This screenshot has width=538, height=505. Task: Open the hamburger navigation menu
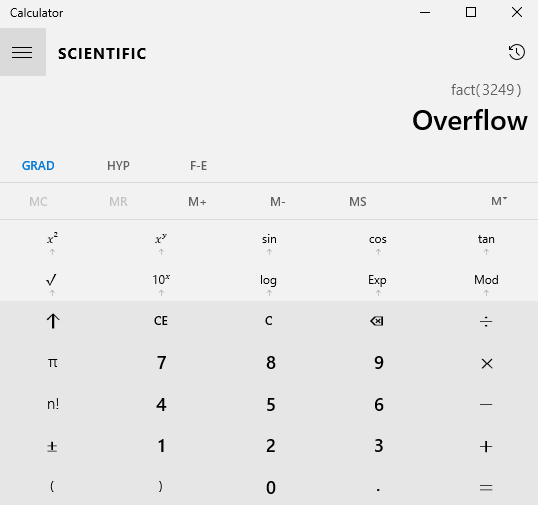pos(23,52)
